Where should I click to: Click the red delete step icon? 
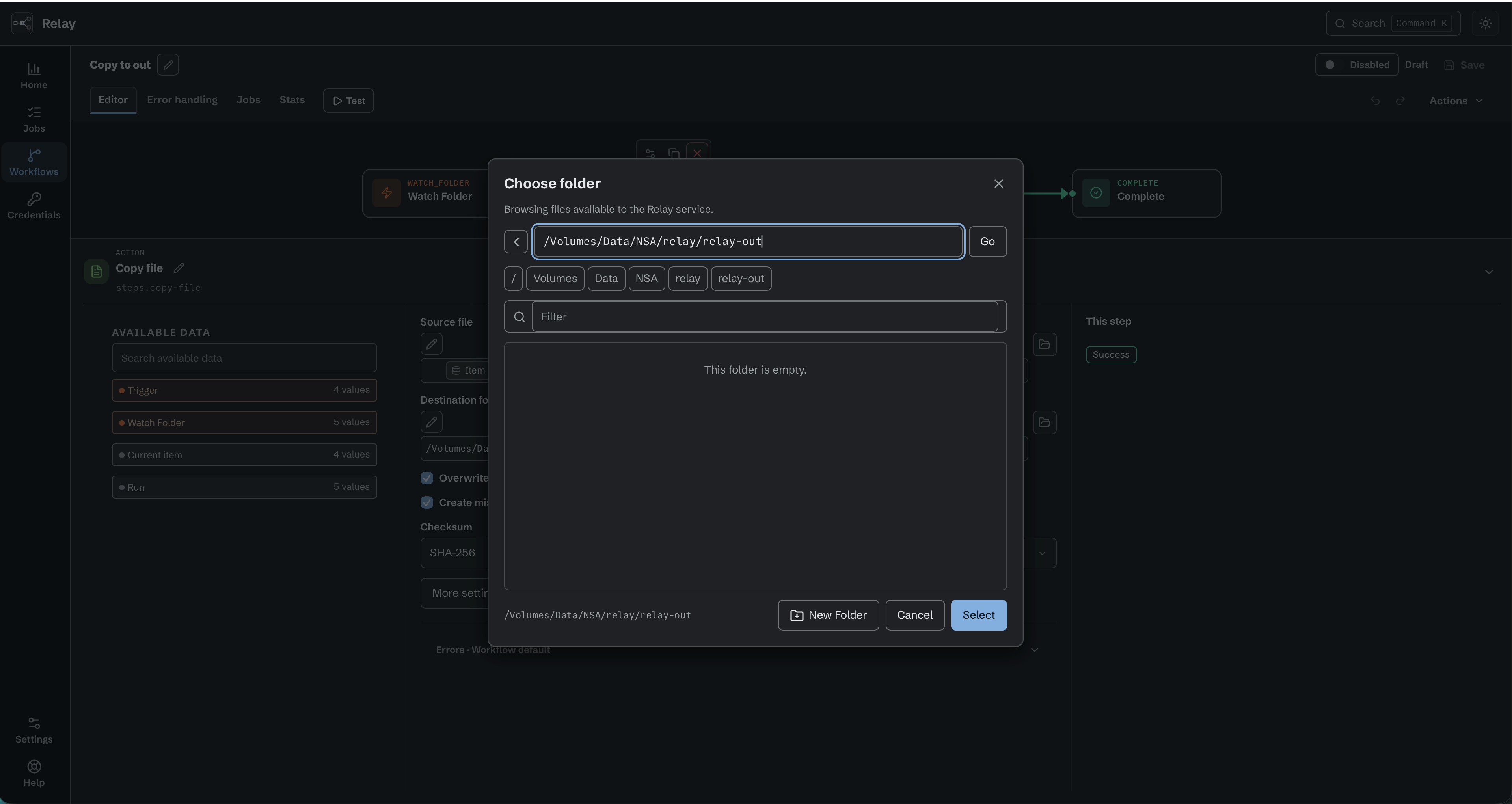point(697,153)
